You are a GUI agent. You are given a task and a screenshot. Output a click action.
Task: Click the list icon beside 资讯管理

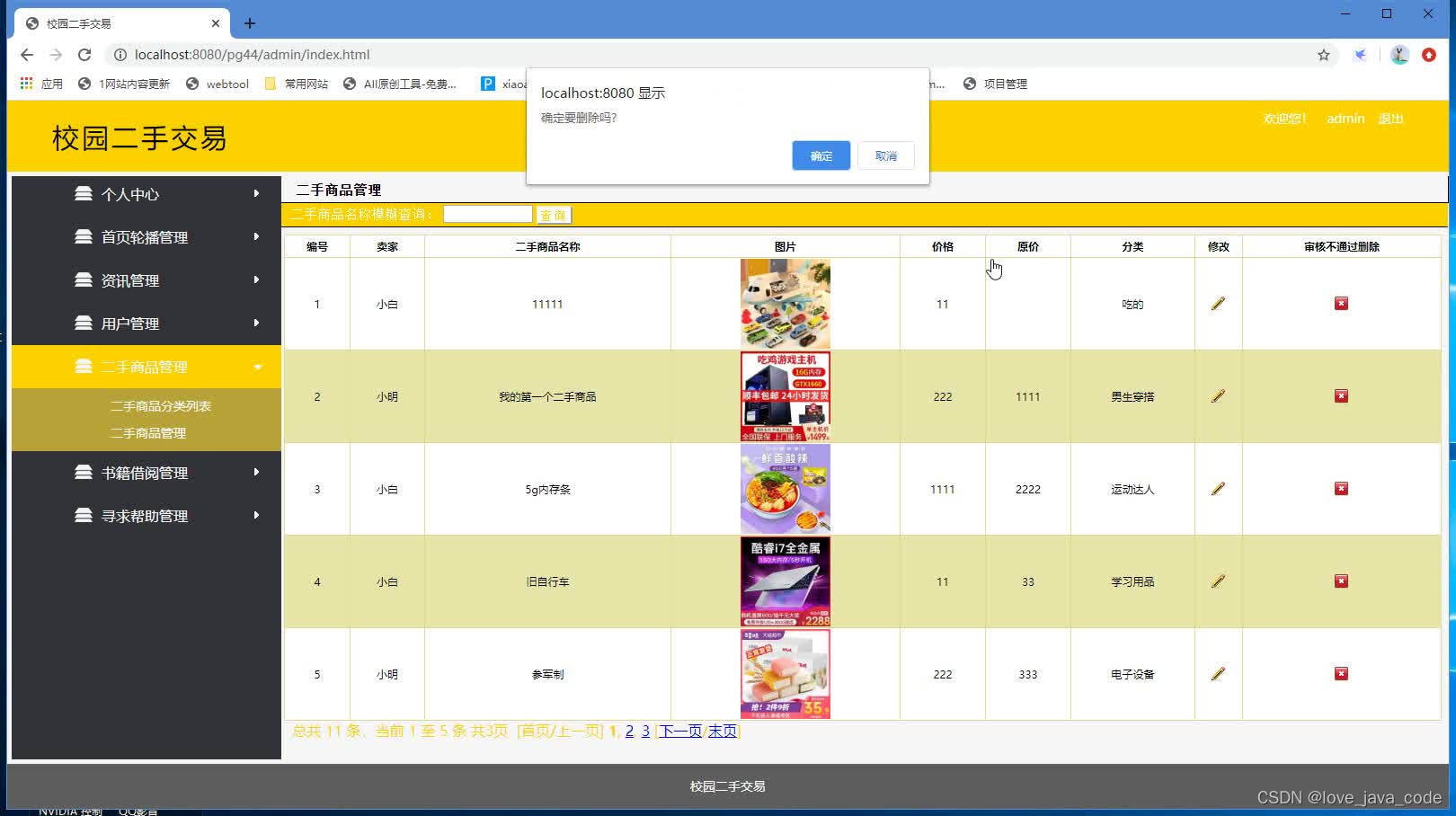pyautogui.click(x=82, y=279)
